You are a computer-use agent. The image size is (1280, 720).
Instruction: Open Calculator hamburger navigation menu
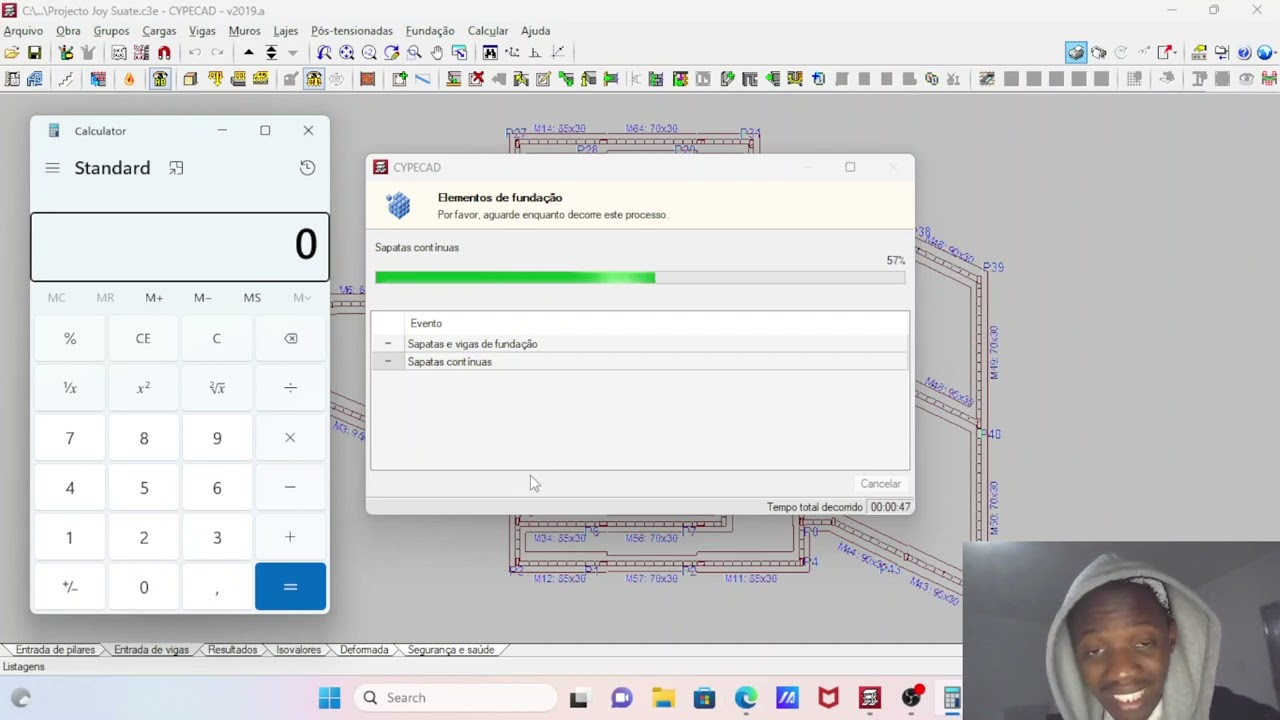click(x=52, y=168)
